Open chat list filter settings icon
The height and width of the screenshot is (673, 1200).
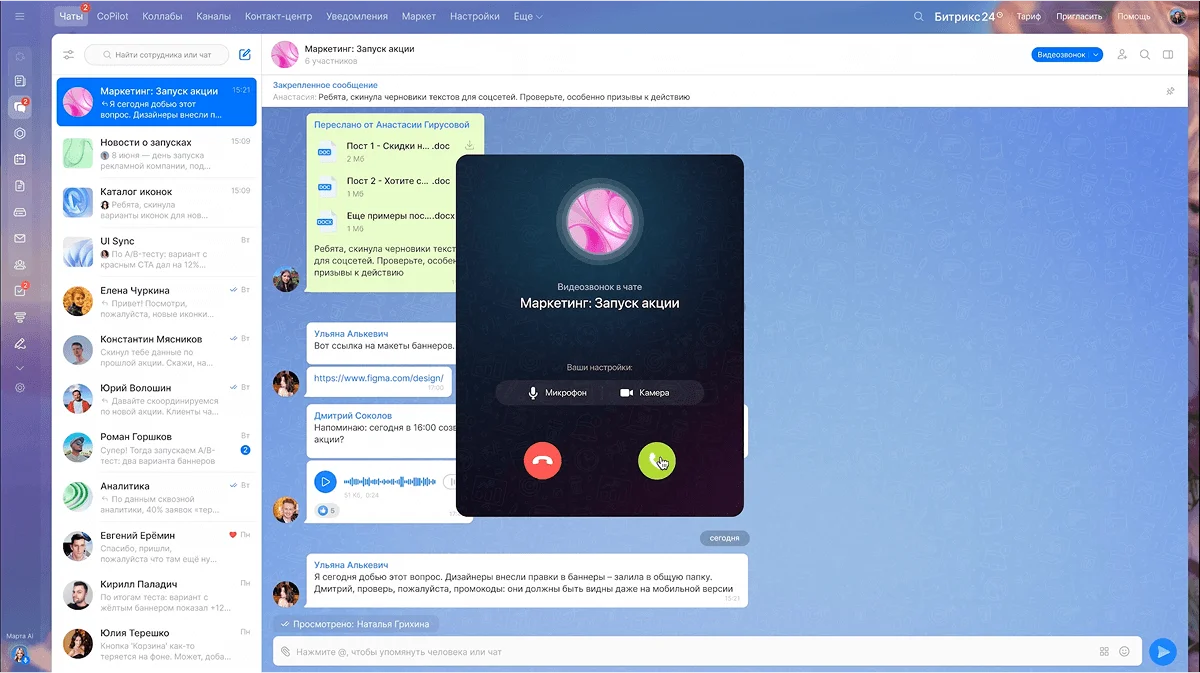coord(68,55)
